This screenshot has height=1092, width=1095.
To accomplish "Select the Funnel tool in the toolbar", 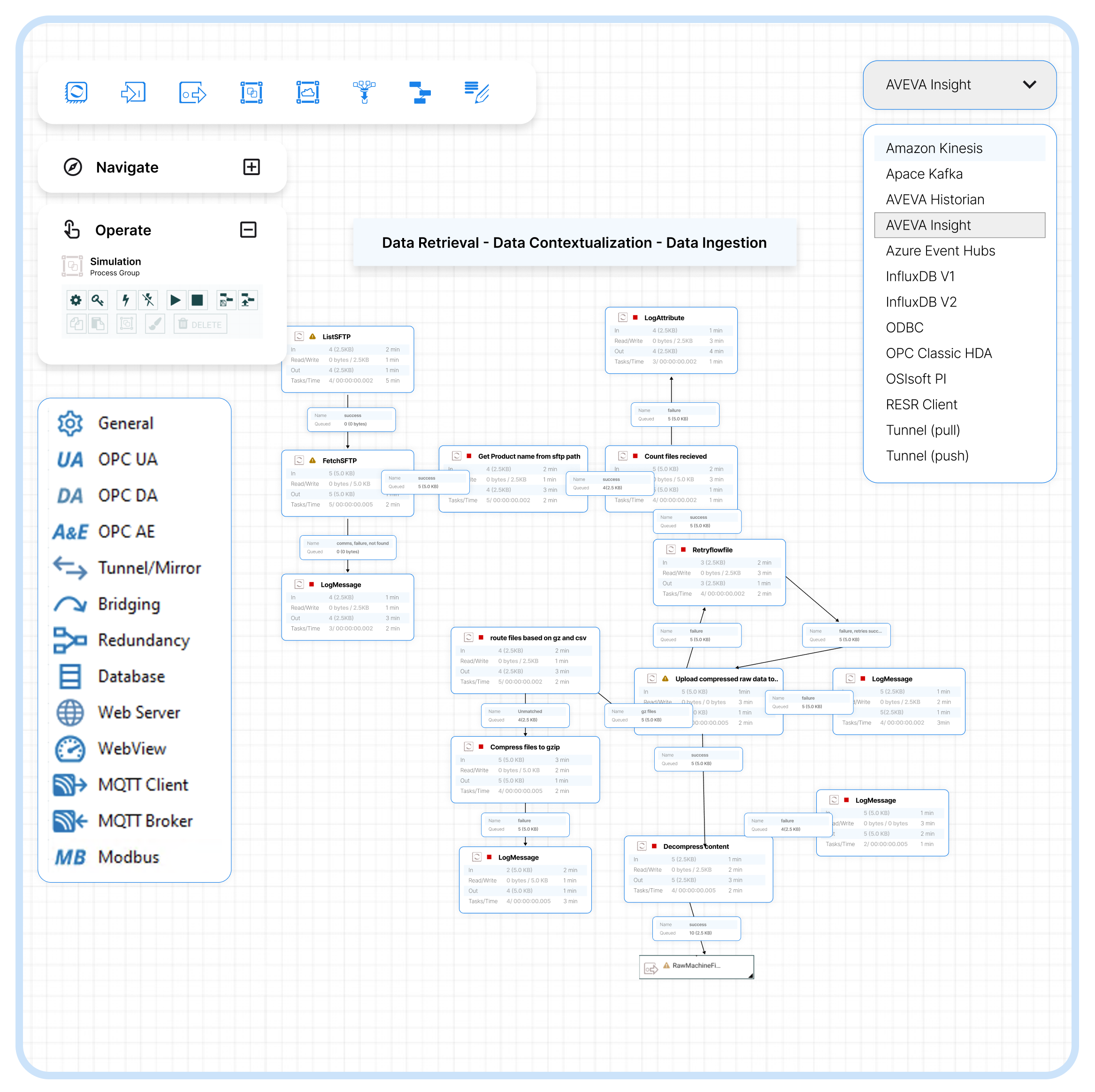I will click(x=364, y=92).
